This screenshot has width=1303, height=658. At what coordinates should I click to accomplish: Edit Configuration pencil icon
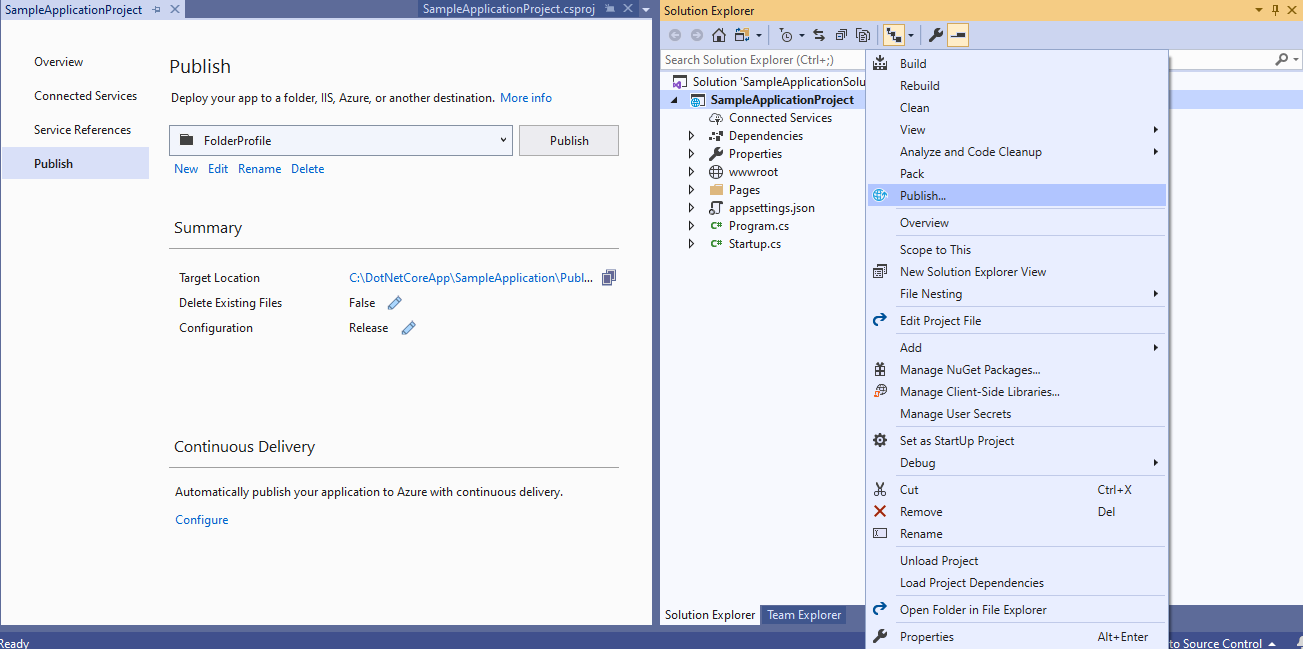tap(408, 328)
